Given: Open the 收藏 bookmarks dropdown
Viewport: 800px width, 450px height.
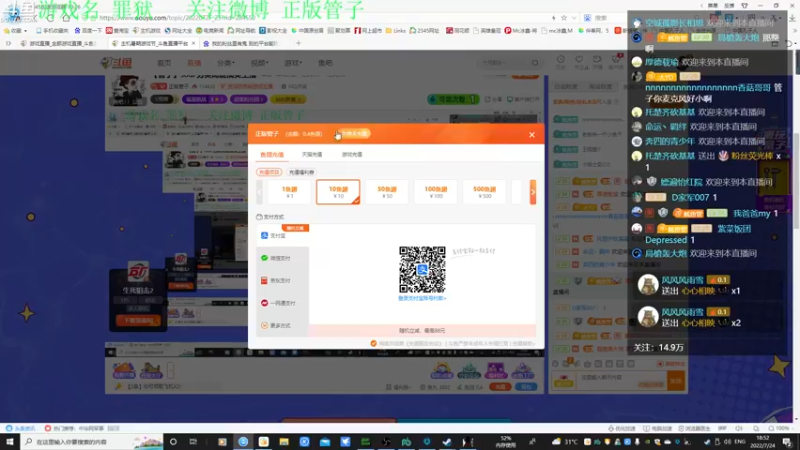Looking at the screenshot, I should pyautogui.click(x=13, y=31).
